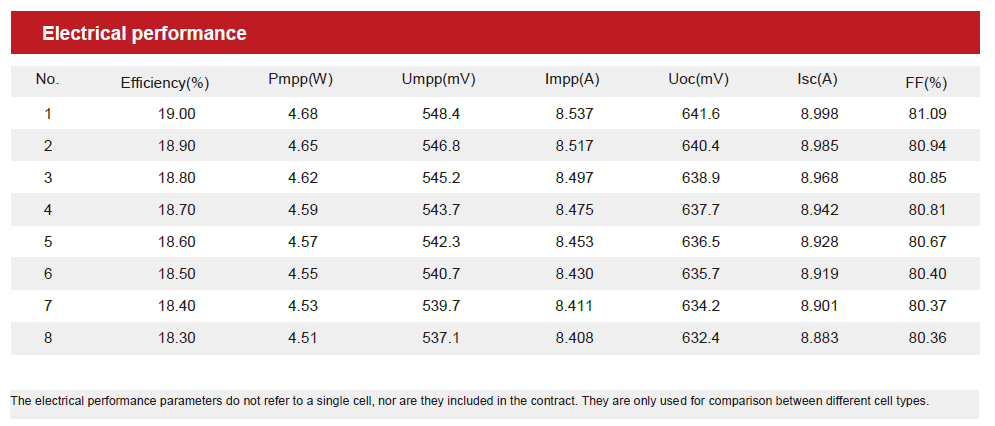The width and height of the screenshot is (995, 426).
Task: Click the 4.65 Pmpp value
Action: [303, 146]
